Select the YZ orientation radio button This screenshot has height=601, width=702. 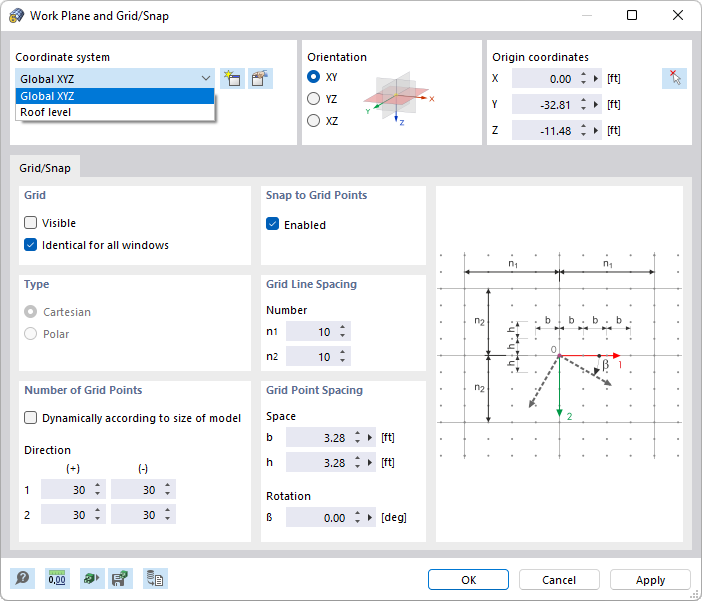(314, 99)
